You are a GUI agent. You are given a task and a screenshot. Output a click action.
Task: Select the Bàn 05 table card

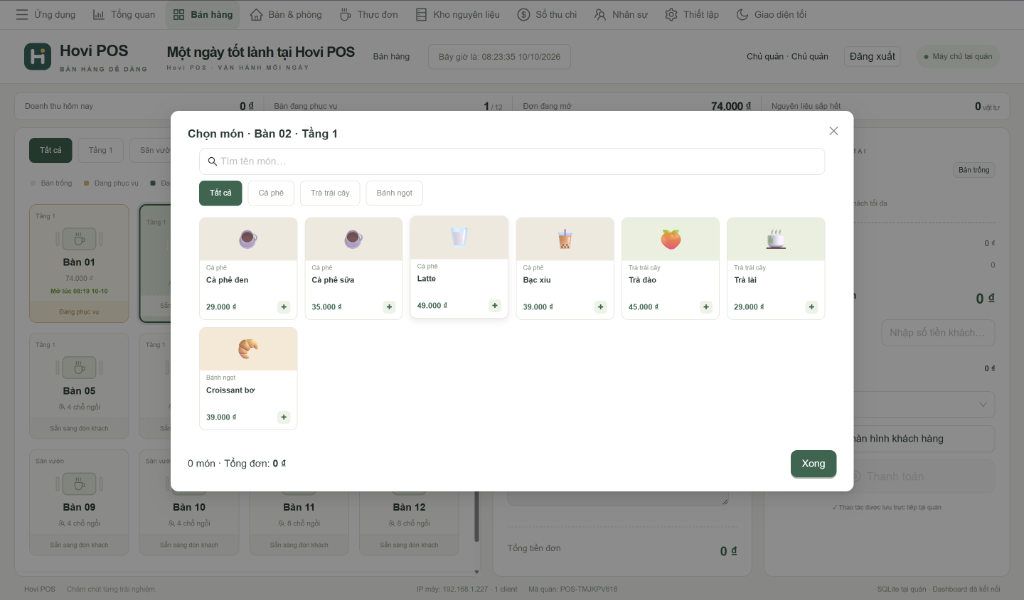[x=79, y=386]
